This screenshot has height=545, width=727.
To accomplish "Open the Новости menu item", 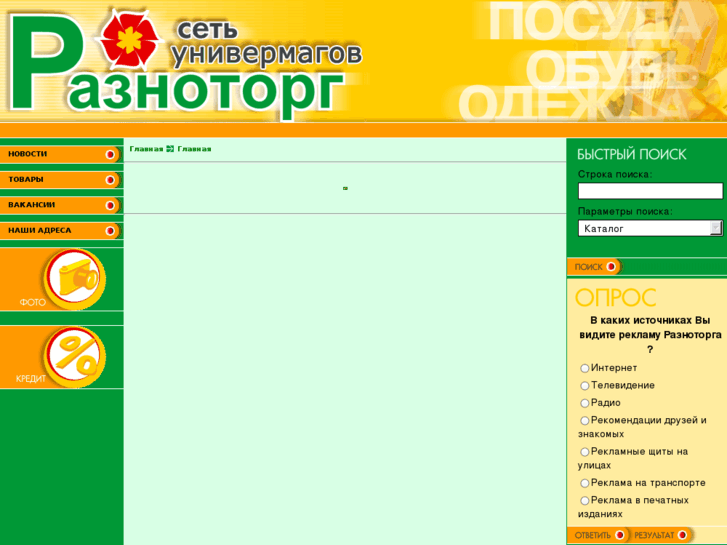I will [60, 154].
